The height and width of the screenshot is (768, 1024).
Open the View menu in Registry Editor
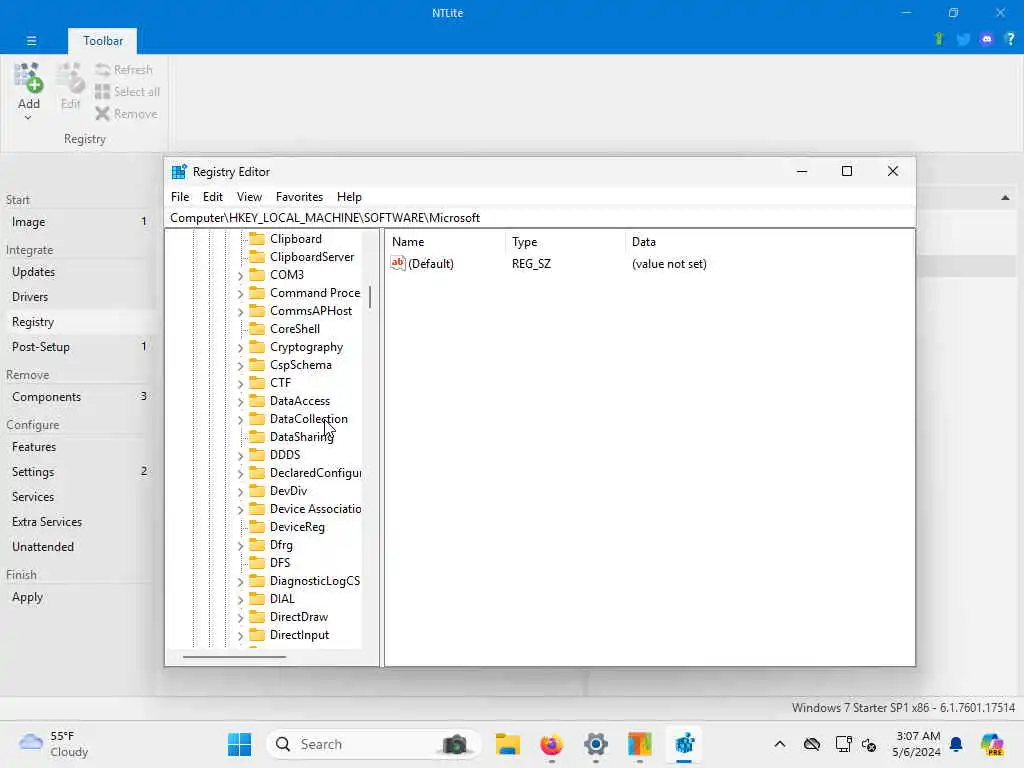[249, 197]
